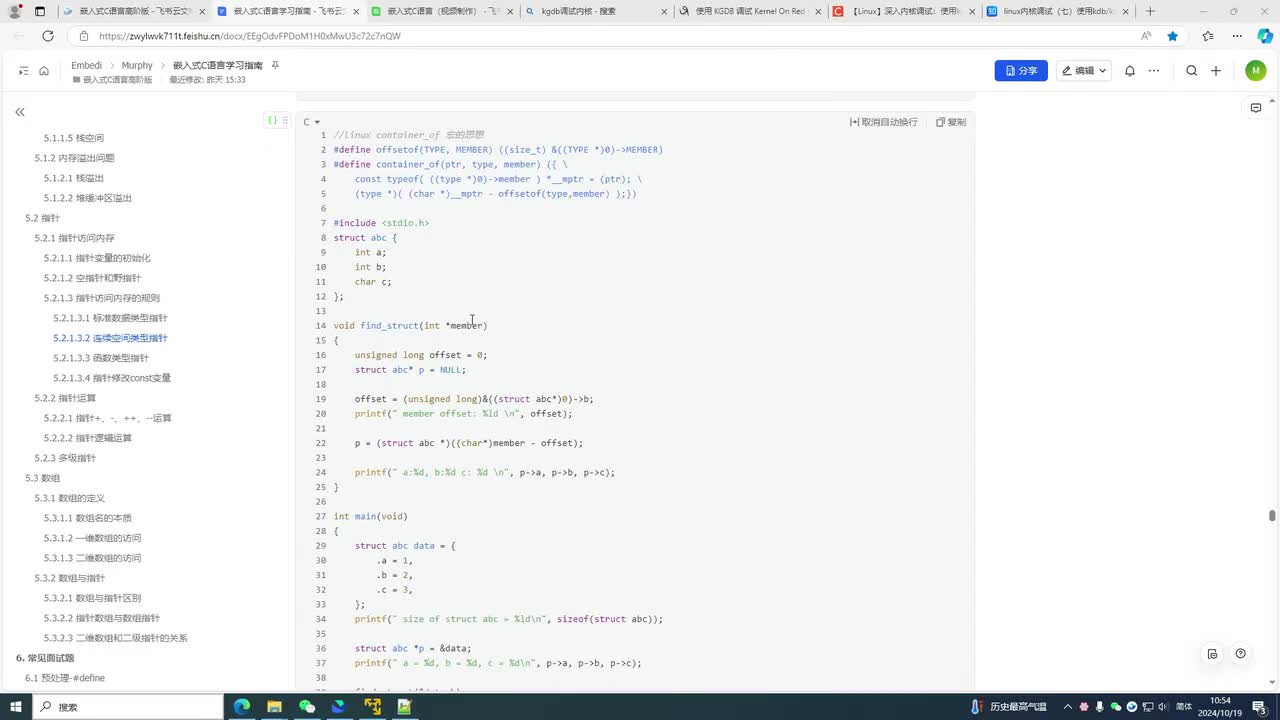Click the browser back arrow
Viewport: 1280px width, 720px height.
(x=19, y=36)
